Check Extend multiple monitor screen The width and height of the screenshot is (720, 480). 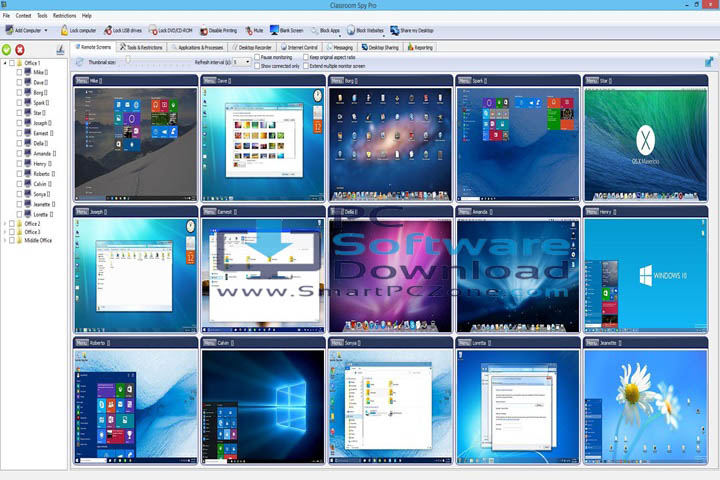pos(306,66)
